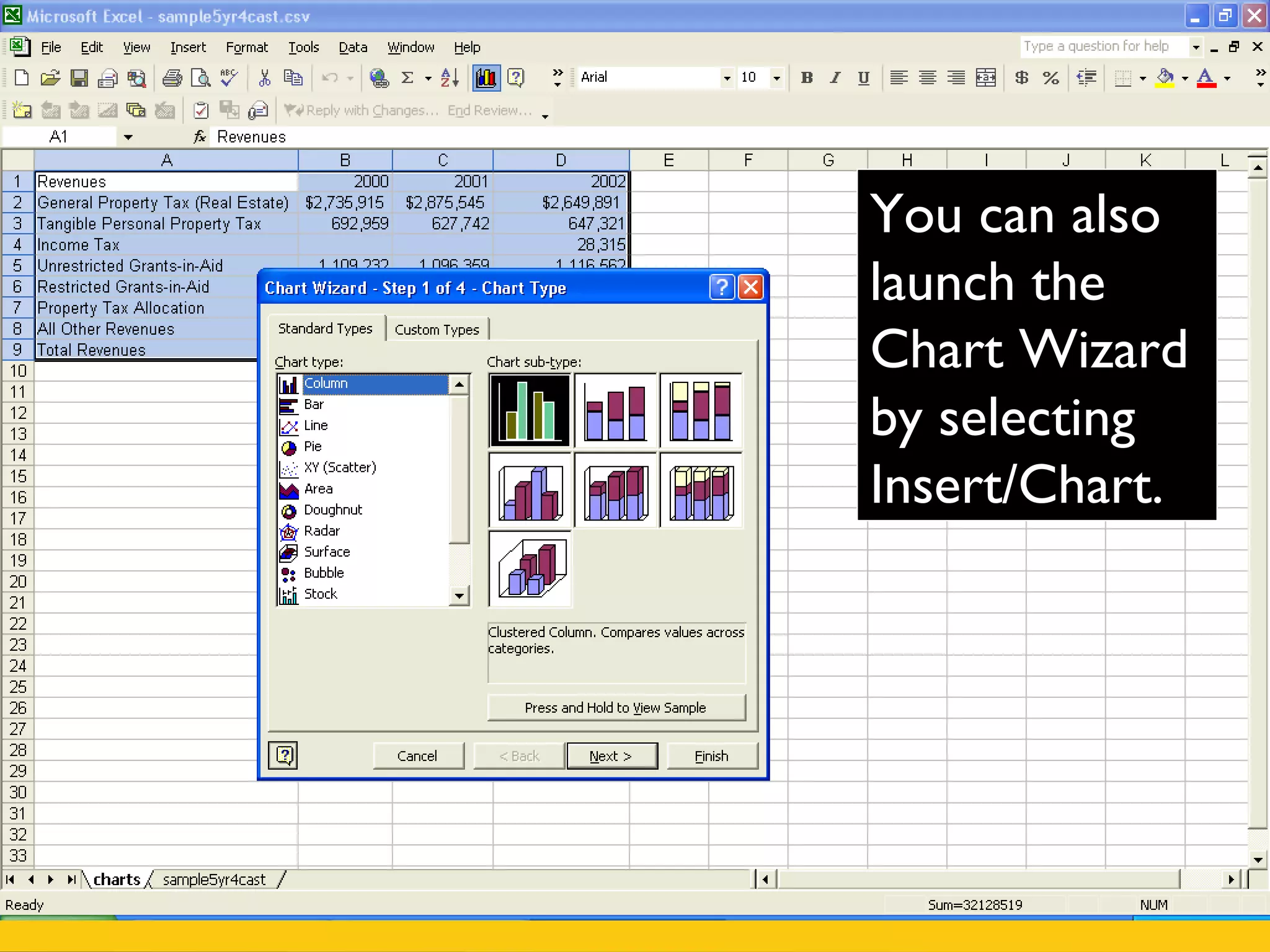This screenshot has height=952, width=1270.
Task: Open the font size dropdown
Action: coord(776,77)
